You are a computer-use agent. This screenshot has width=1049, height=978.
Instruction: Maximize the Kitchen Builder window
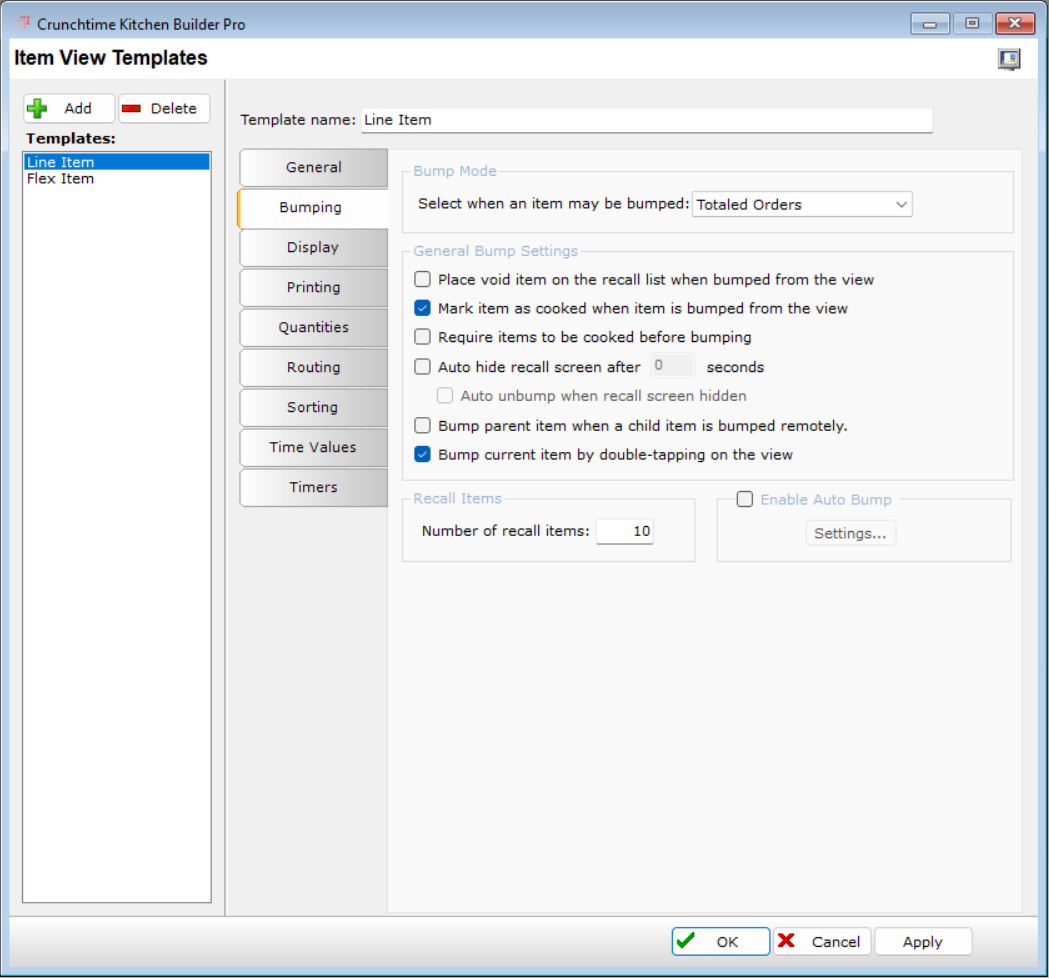[x=971, y=24]
